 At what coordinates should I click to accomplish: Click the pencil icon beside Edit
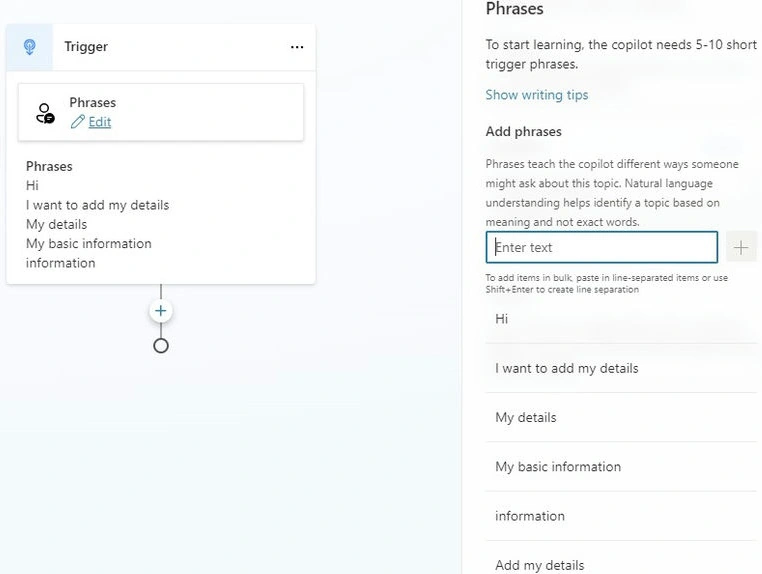click(77, 122)
